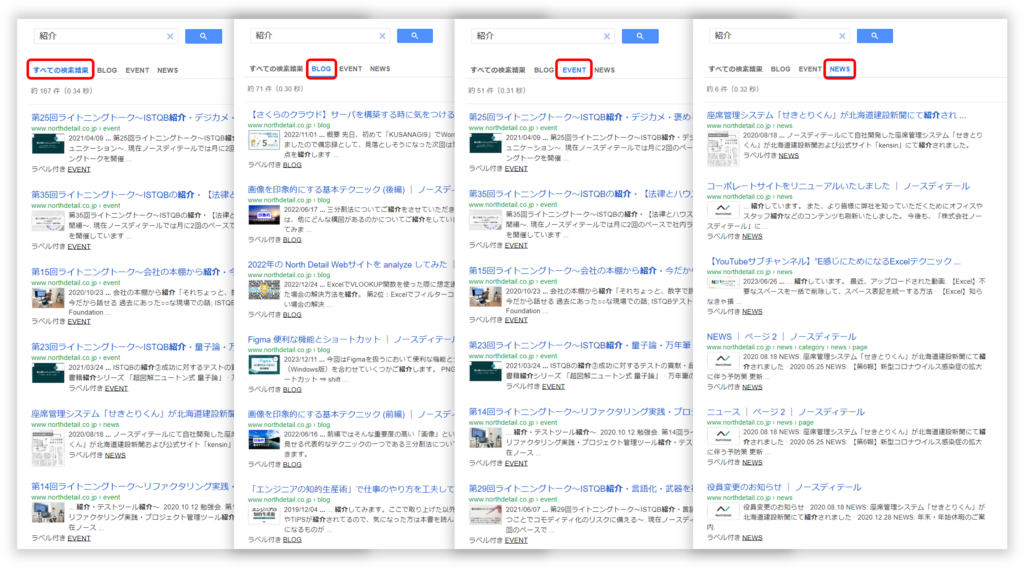Select the highlighted BLOG tab in the second panel
Screen dimensions: 1024x568
[321, 69]
